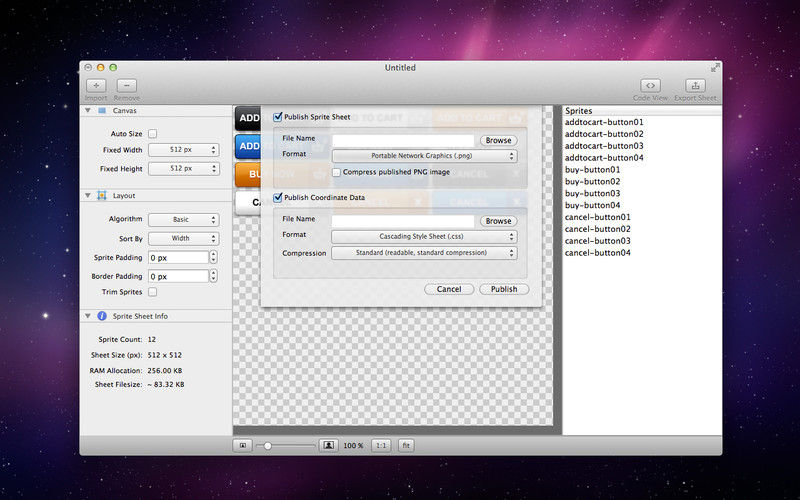Click the coordinate data File Name field
Image resolution: width=800 pixels, height=500 pixels.
tap(403, 221)
